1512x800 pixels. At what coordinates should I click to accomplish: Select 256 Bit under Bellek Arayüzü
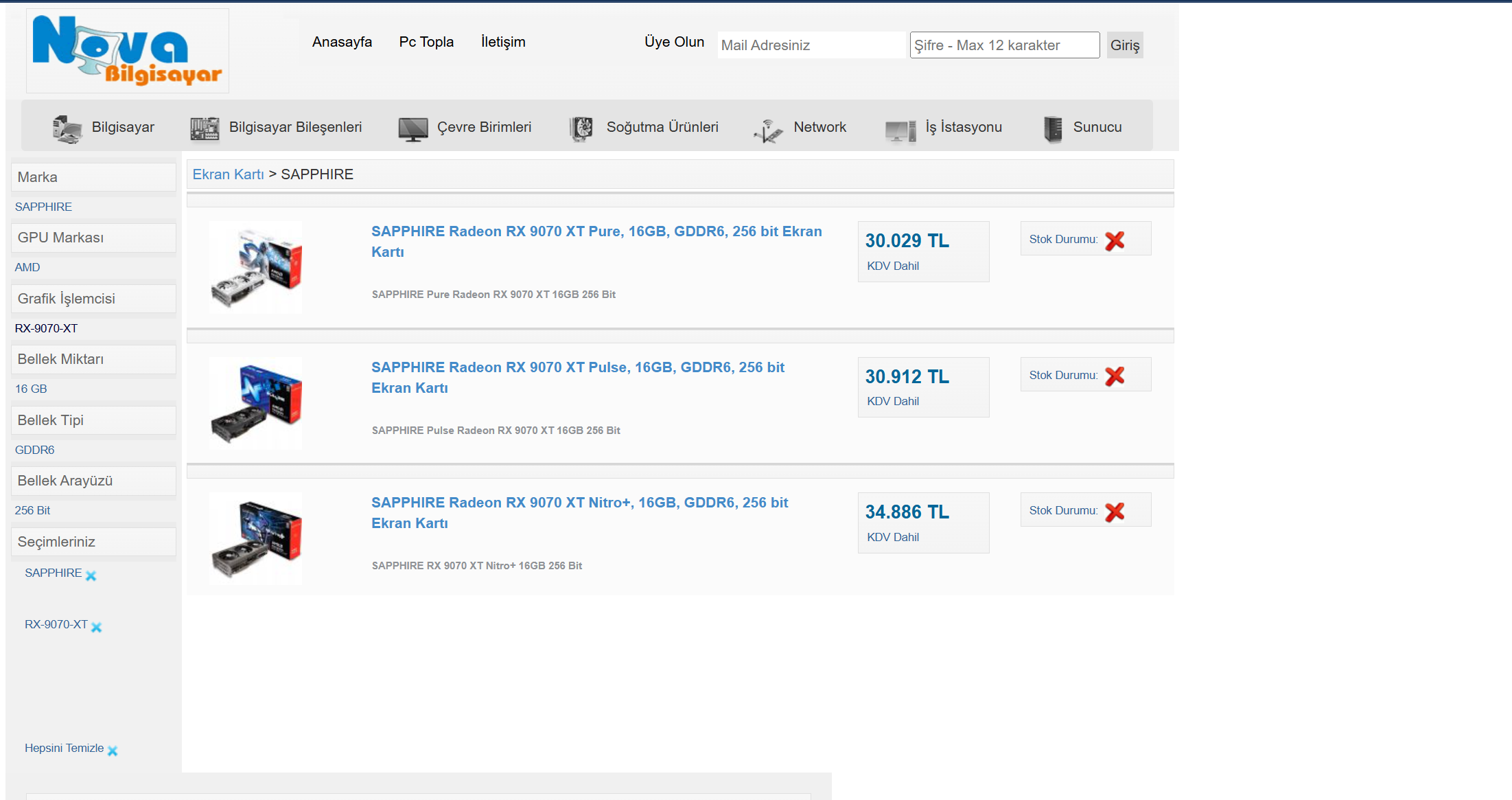32,510
